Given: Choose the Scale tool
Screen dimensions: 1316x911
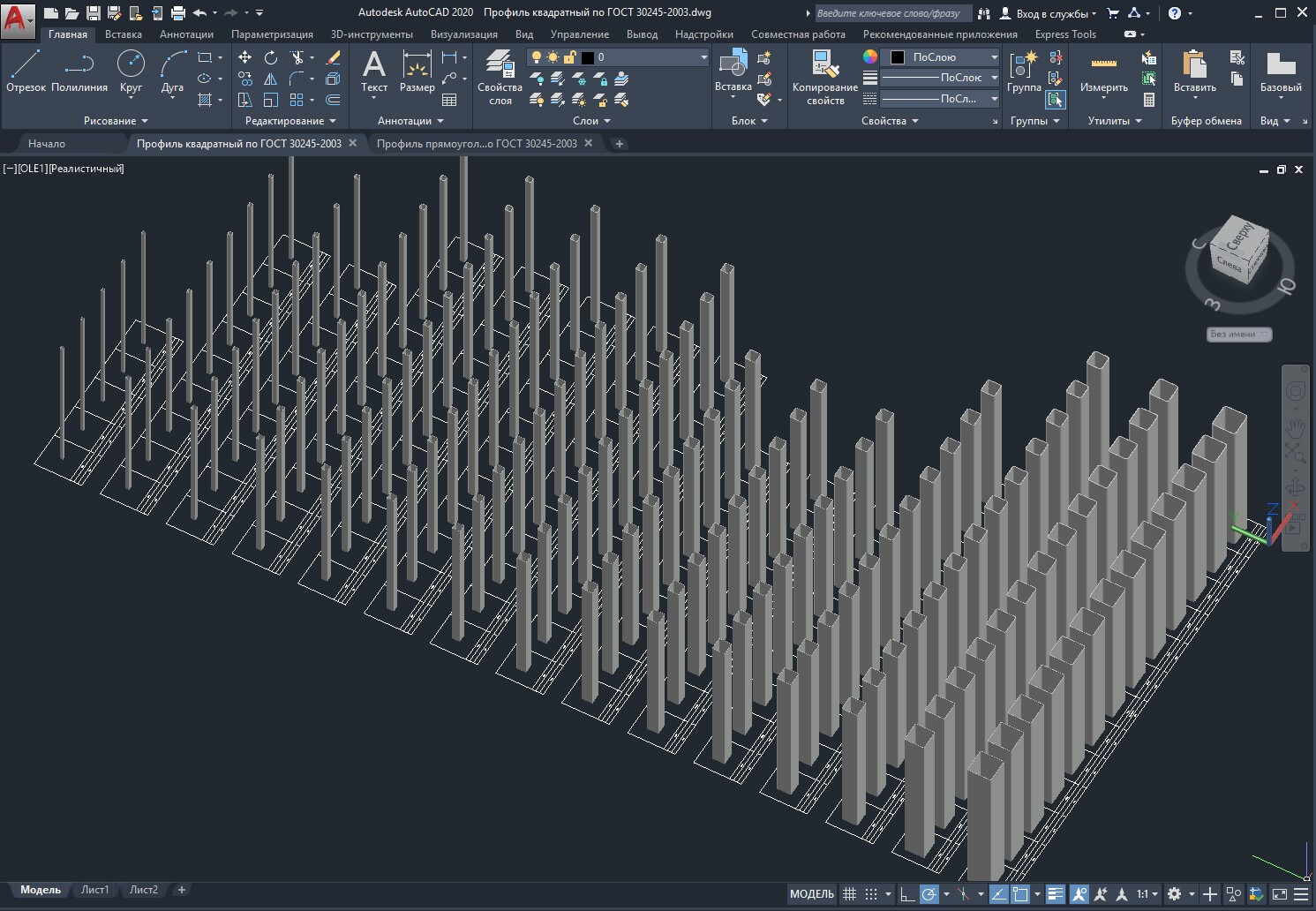Looking at the screenshot, I should (x=271, y=100).
